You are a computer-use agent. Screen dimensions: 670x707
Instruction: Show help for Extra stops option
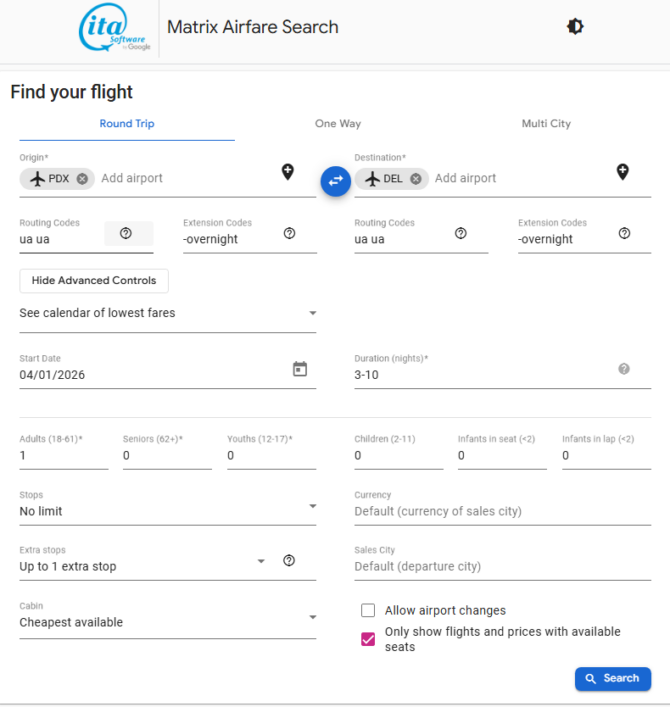(289, 560)
